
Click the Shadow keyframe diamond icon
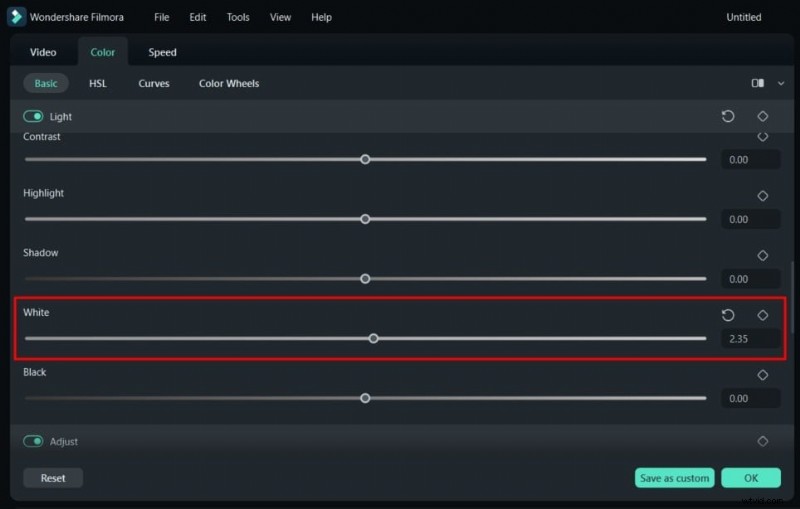[x=763, y=256]
